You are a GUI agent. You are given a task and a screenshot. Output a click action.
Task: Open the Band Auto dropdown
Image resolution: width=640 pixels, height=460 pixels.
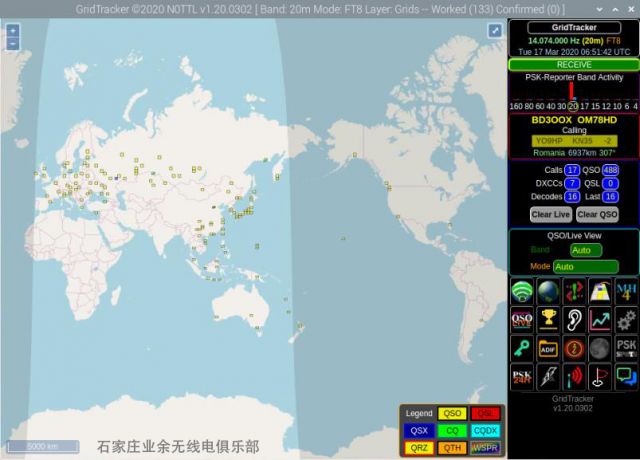click(586, 250)
